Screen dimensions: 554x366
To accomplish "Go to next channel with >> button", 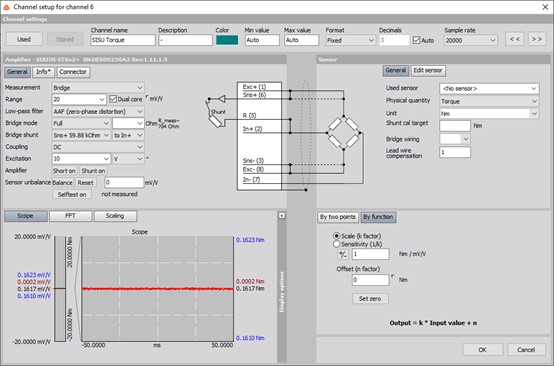I will point(537,39).
